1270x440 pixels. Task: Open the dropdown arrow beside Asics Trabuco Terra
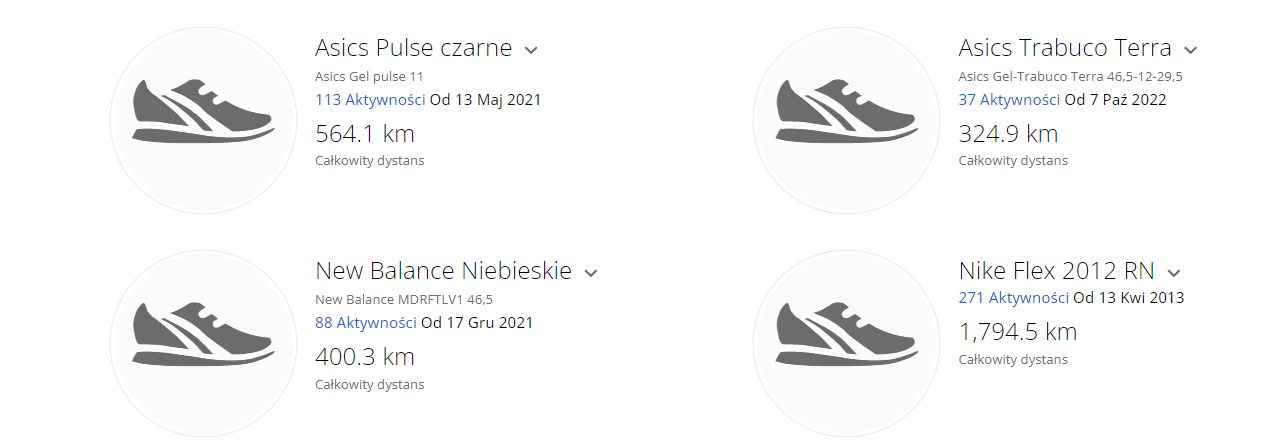coord(1190,50)
